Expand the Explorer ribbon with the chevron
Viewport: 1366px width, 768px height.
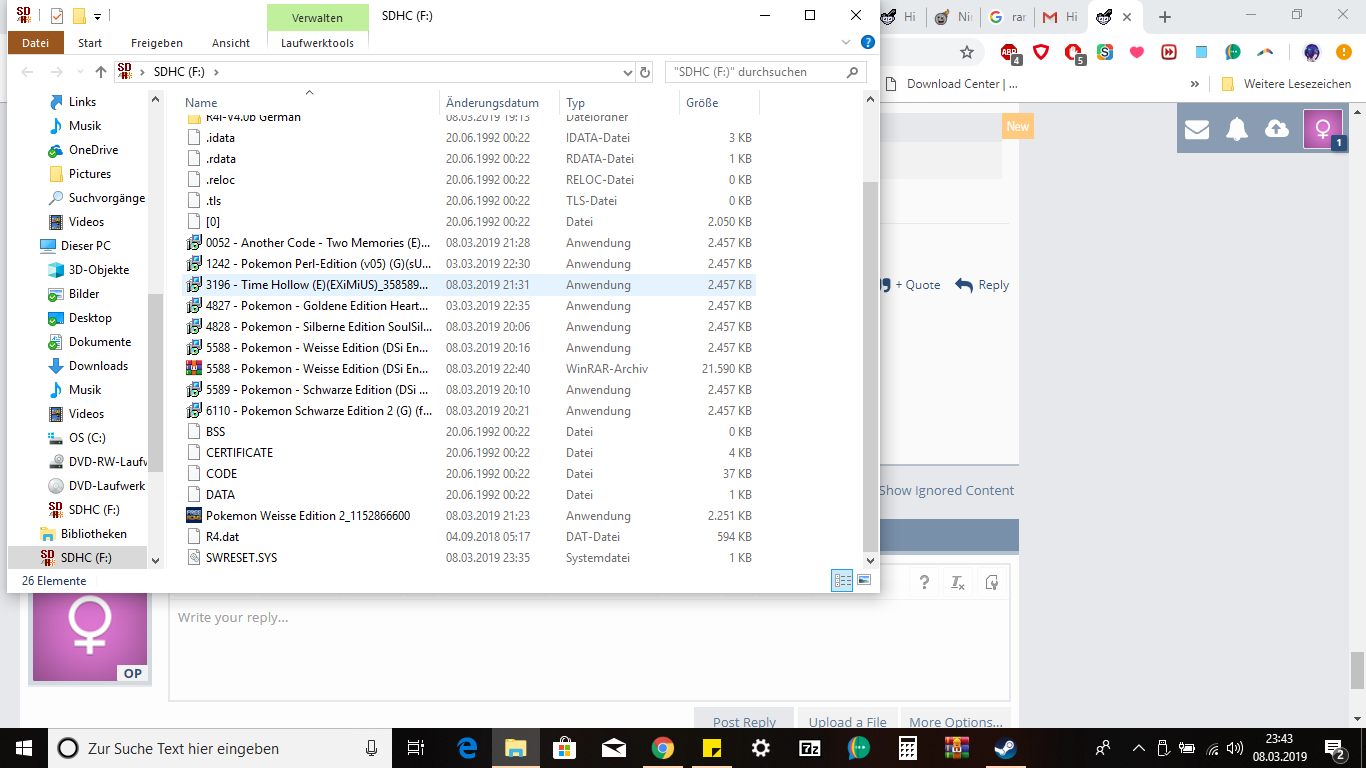point(847,42)
